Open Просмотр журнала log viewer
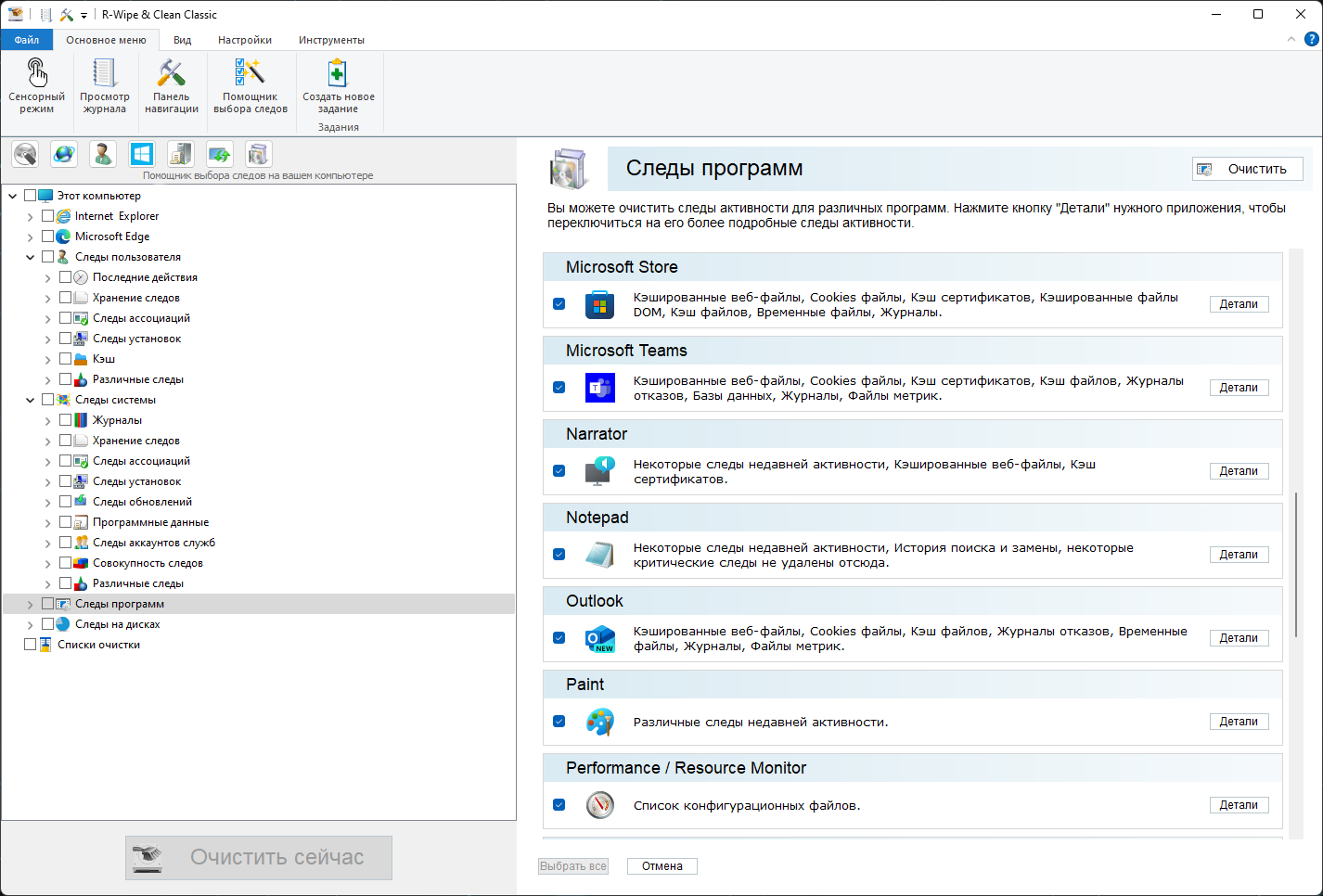The image size is (1323, 896). [x=104, y=85]
